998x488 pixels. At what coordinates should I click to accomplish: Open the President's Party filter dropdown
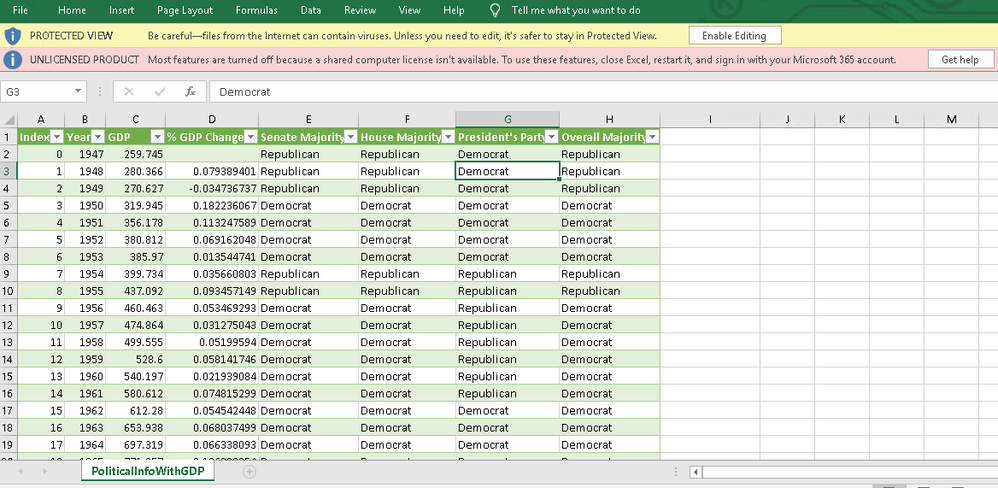coord(552,137)
